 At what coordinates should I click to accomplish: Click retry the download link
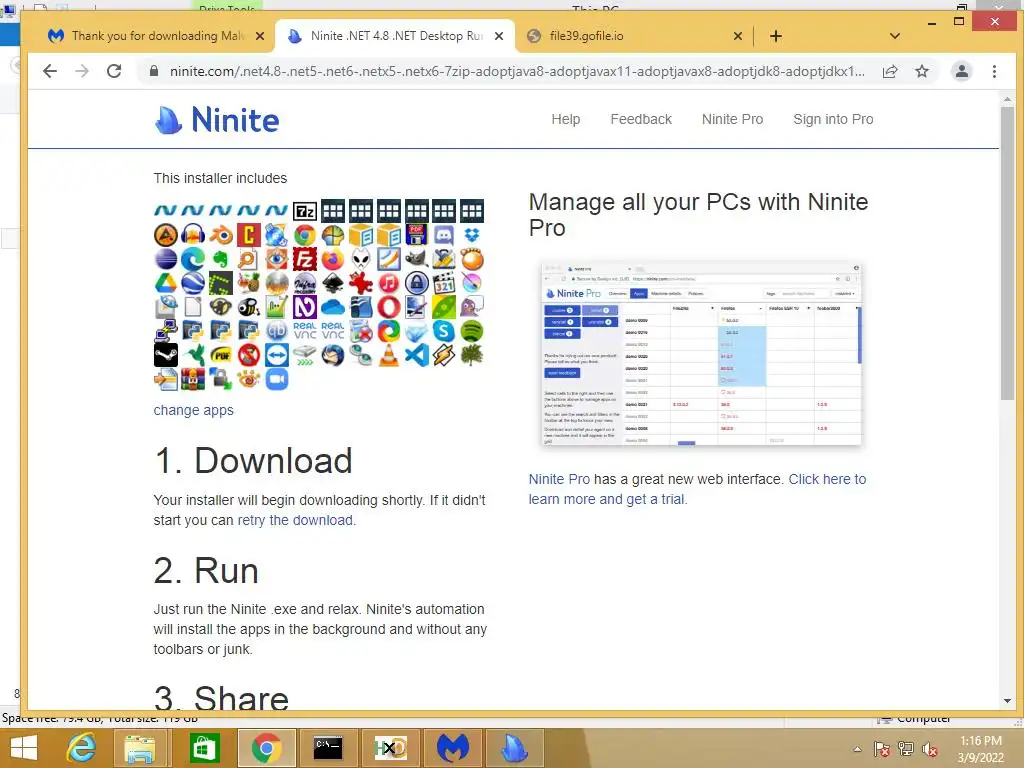295,520
